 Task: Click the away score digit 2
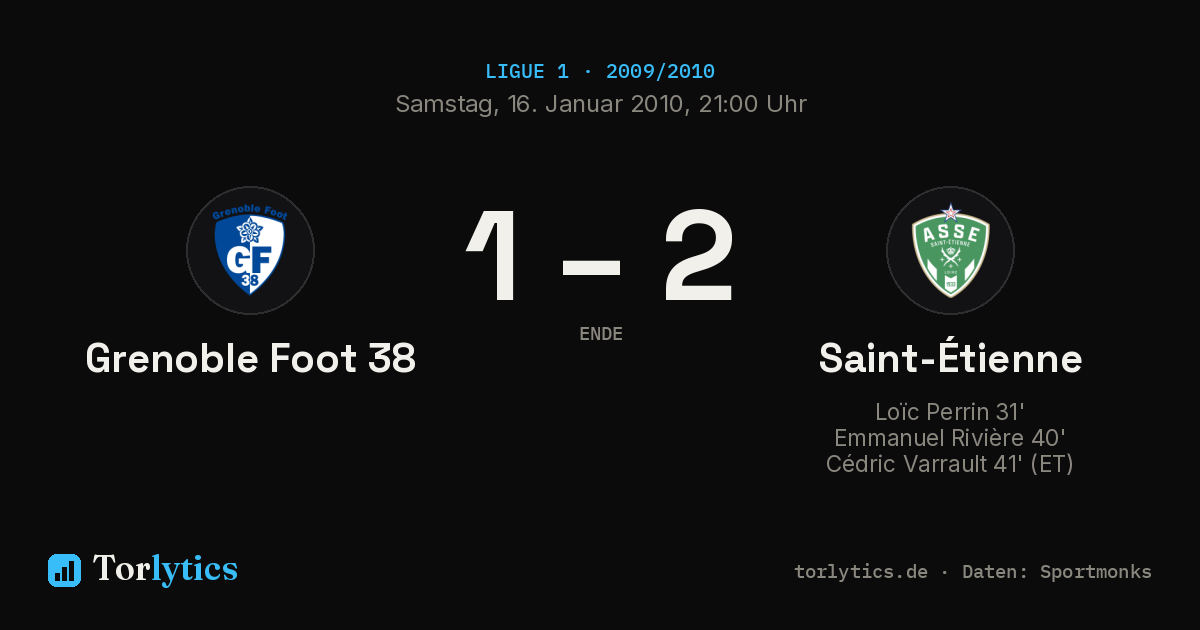click(x=699, y=256)
